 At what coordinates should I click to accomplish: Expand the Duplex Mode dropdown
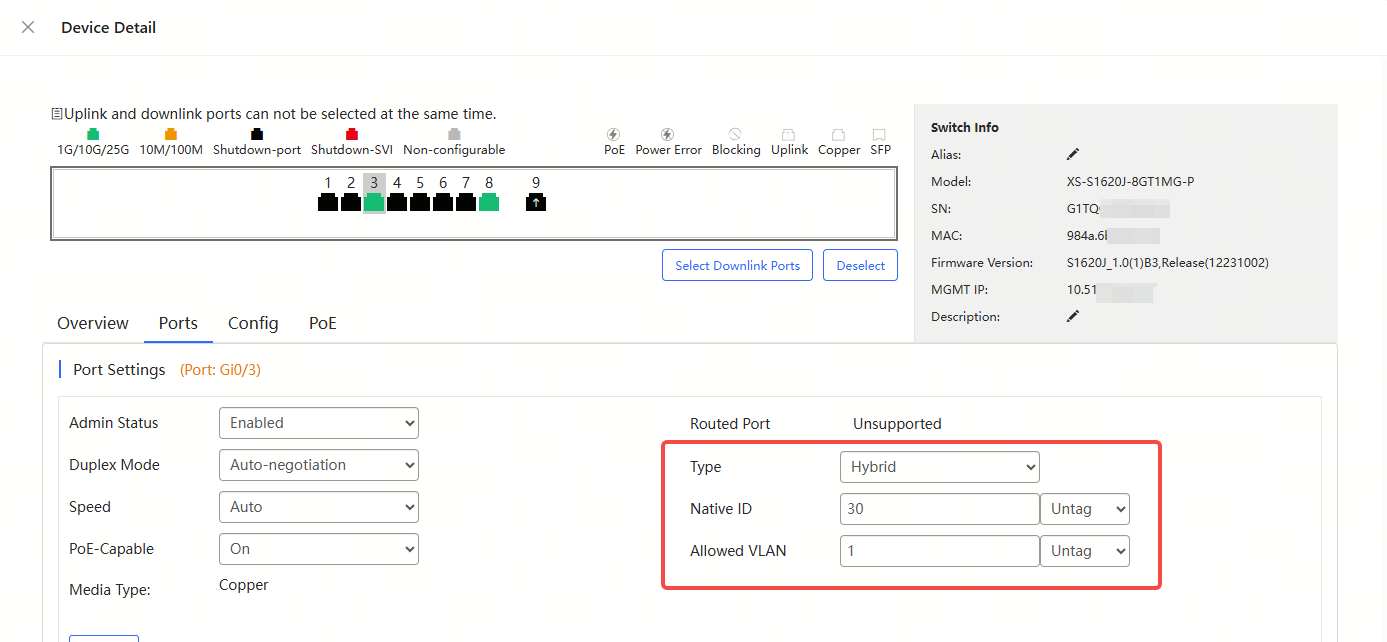(x=318, y=465)
